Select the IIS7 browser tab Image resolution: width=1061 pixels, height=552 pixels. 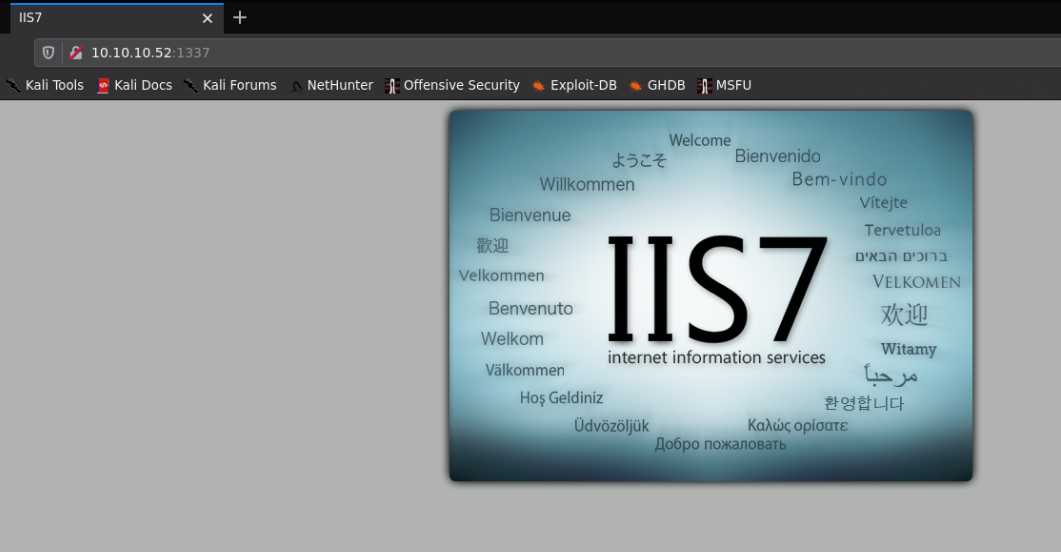[116, 18]
